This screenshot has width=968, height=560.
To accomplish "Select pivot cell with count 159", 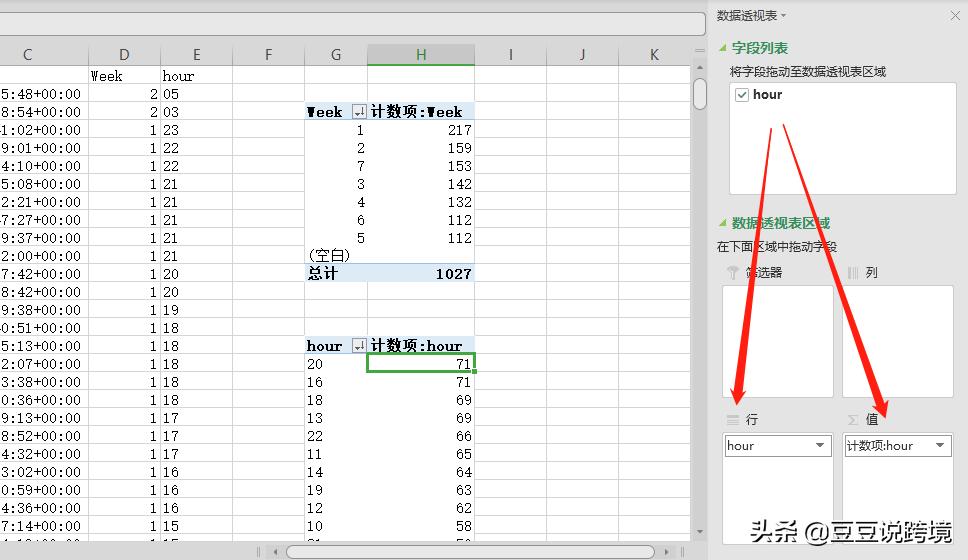I will [x=421, y=148].
